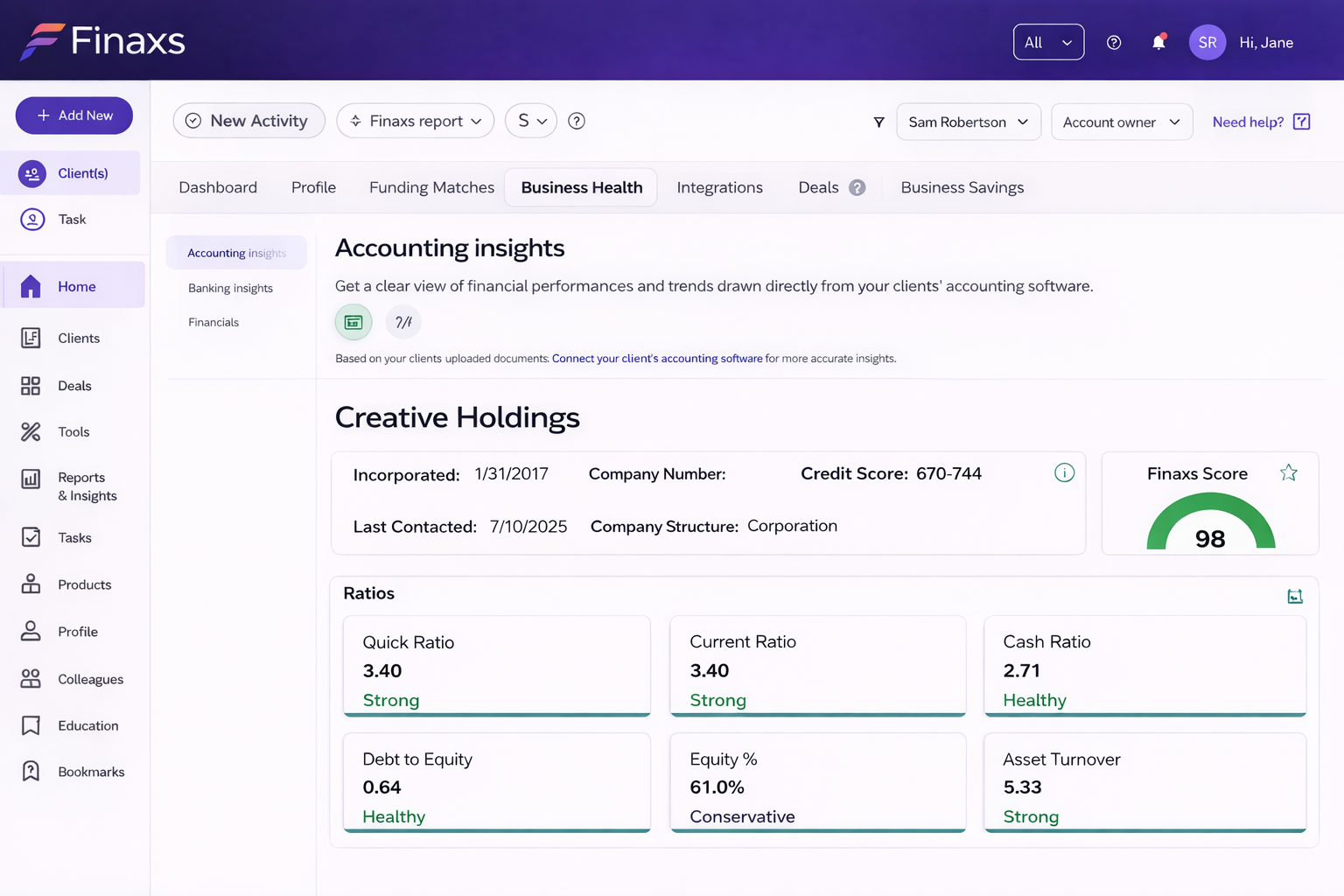Open the Equity % card
This screenshot has width=1344, height=896.
pos(818,783)
